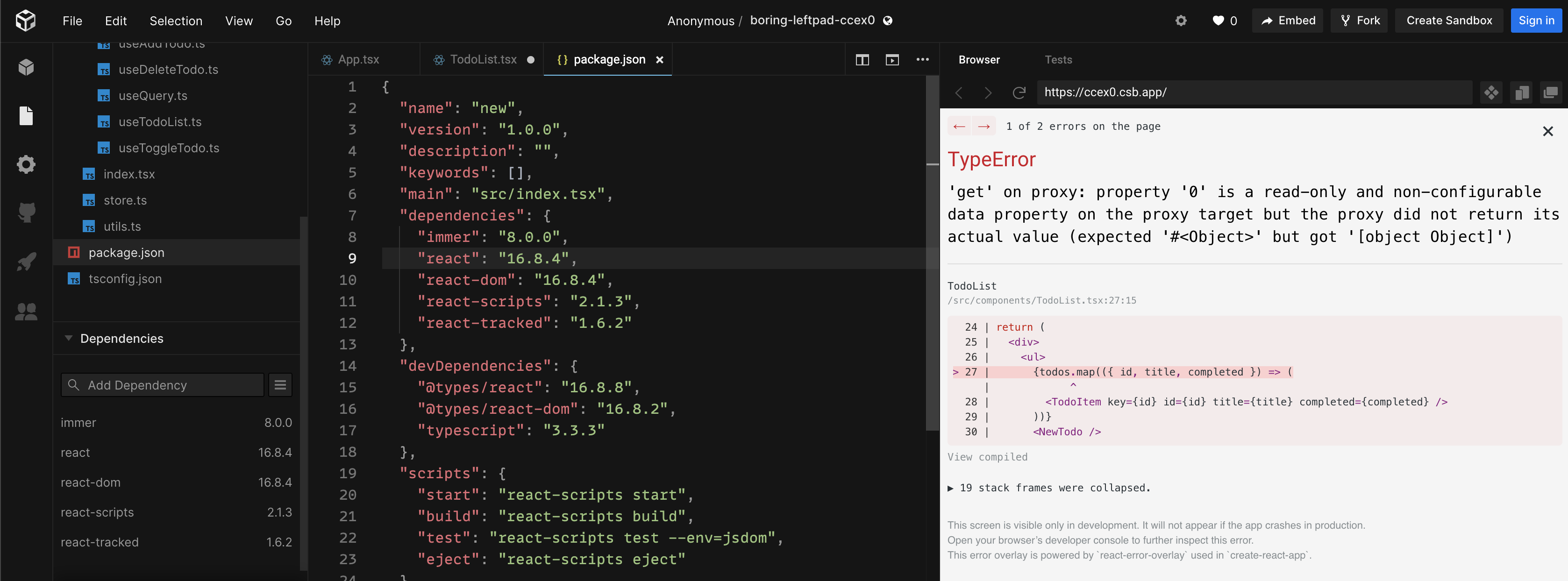
Task: Go to the next error arrow
Action: tap(984, 127)
